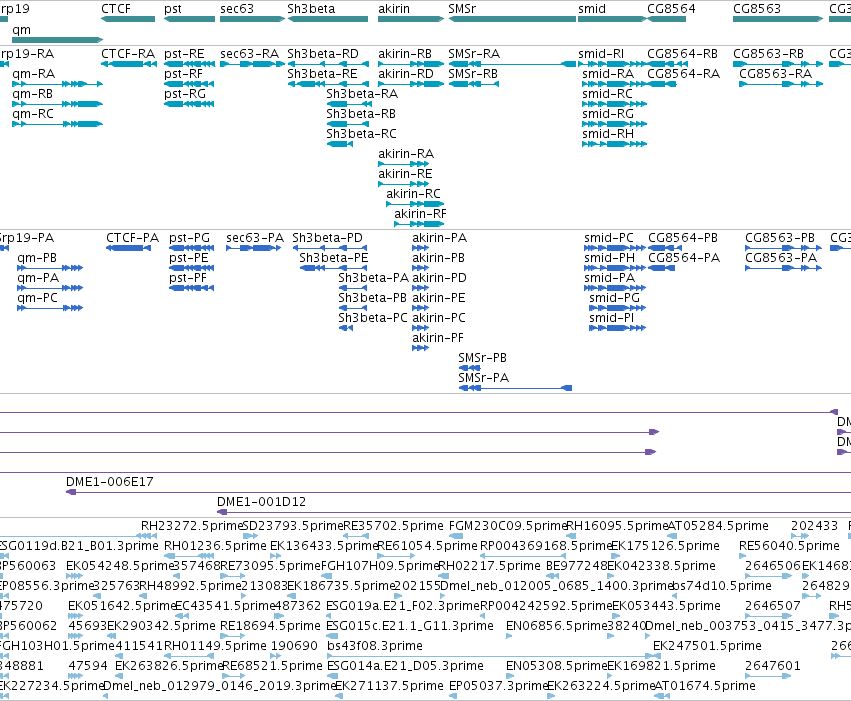The height and width of the screenshot is (701, 851).
Task: Click the CG8563-PB protein label
Action: coord(780,238)
